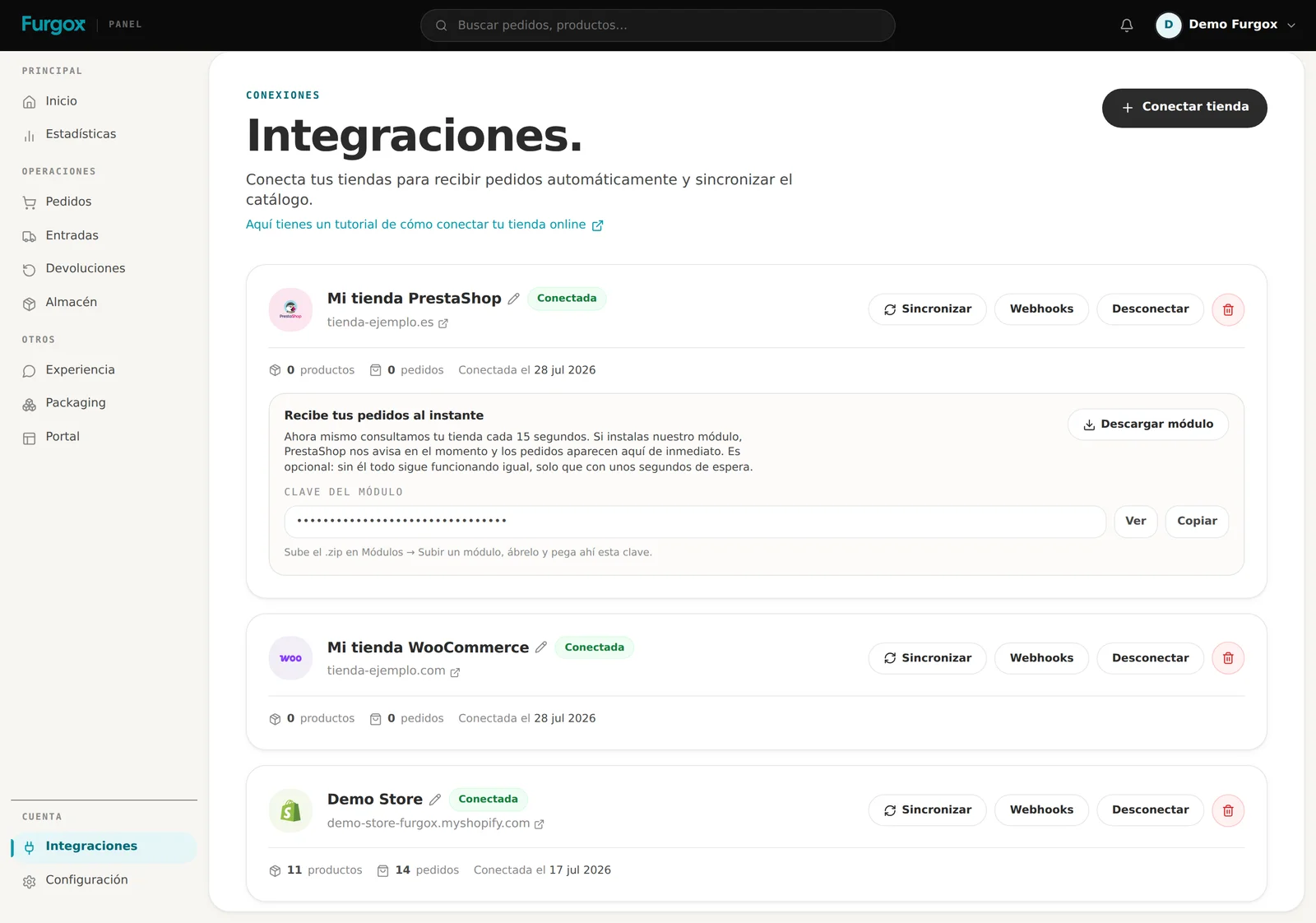Open the tutorial link for connecting store
This screenshot has height=923, width=1316.
point(424,225)
